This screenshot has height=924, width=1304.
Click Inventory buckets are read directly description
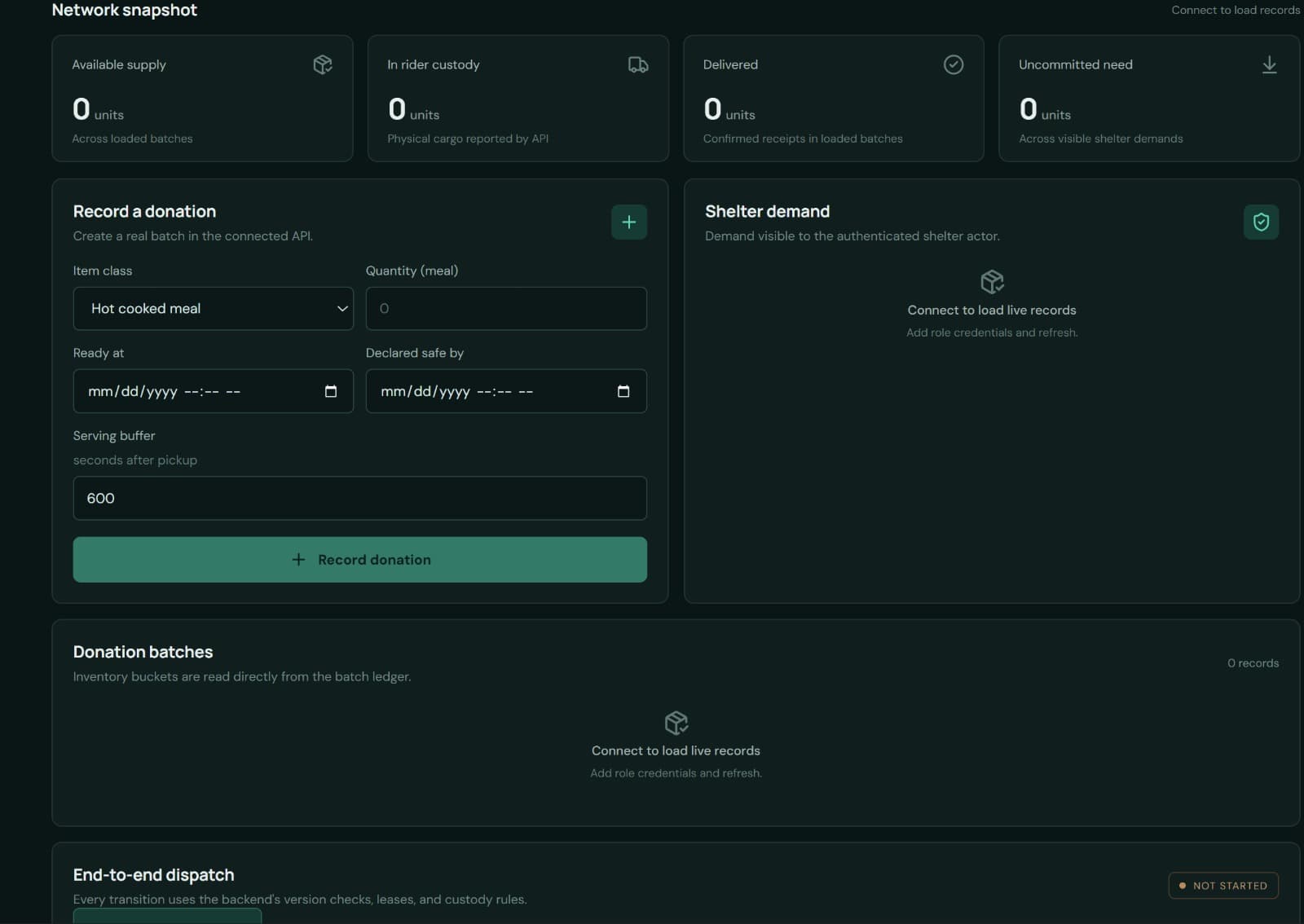pyautogui.click(x=242, y=677)
